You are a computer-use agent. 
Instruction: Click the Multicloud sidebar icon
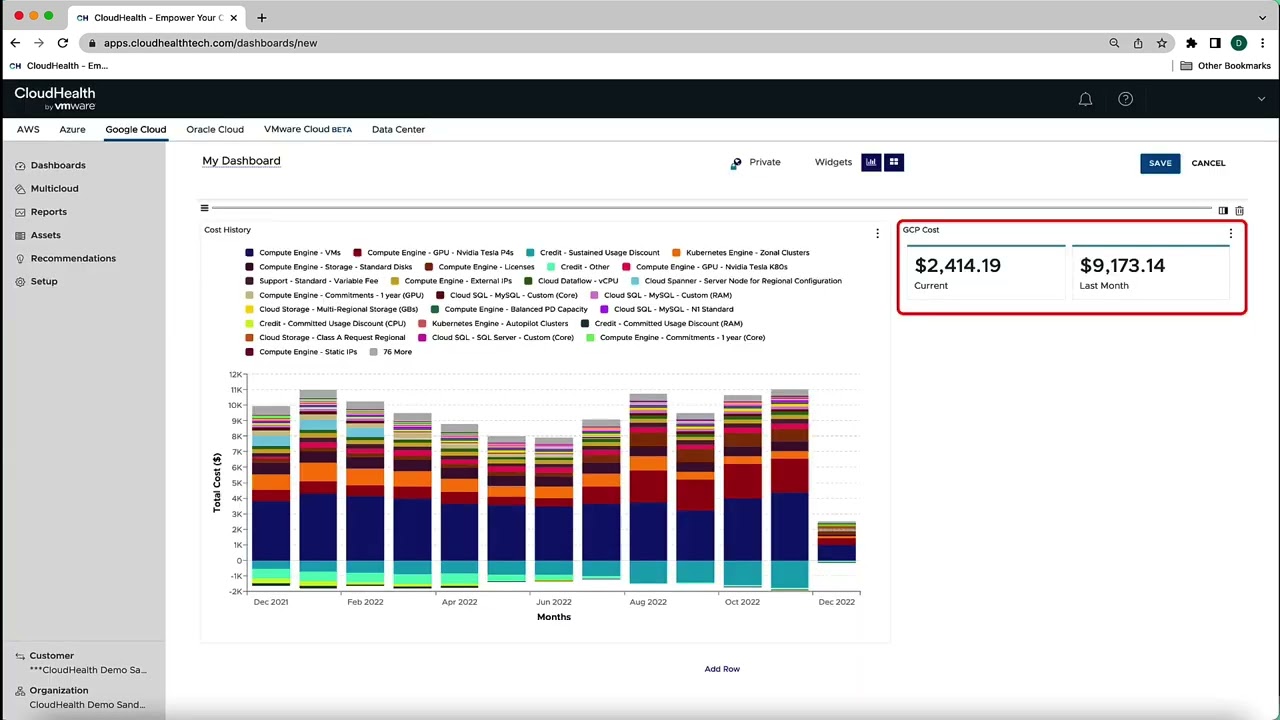[20, 189]
